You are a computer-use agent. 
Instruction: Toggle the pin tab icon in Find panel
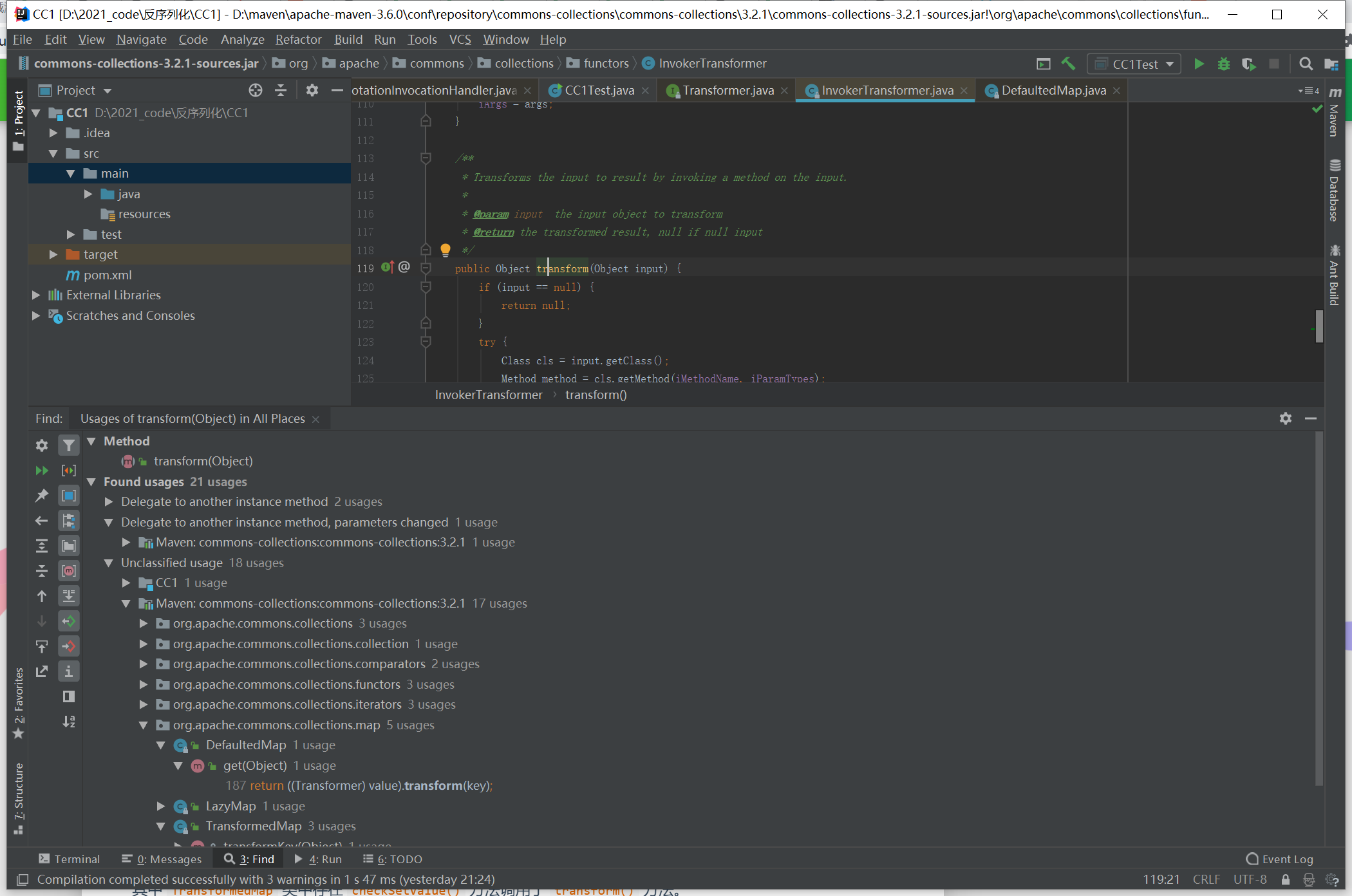click(42, 495)
